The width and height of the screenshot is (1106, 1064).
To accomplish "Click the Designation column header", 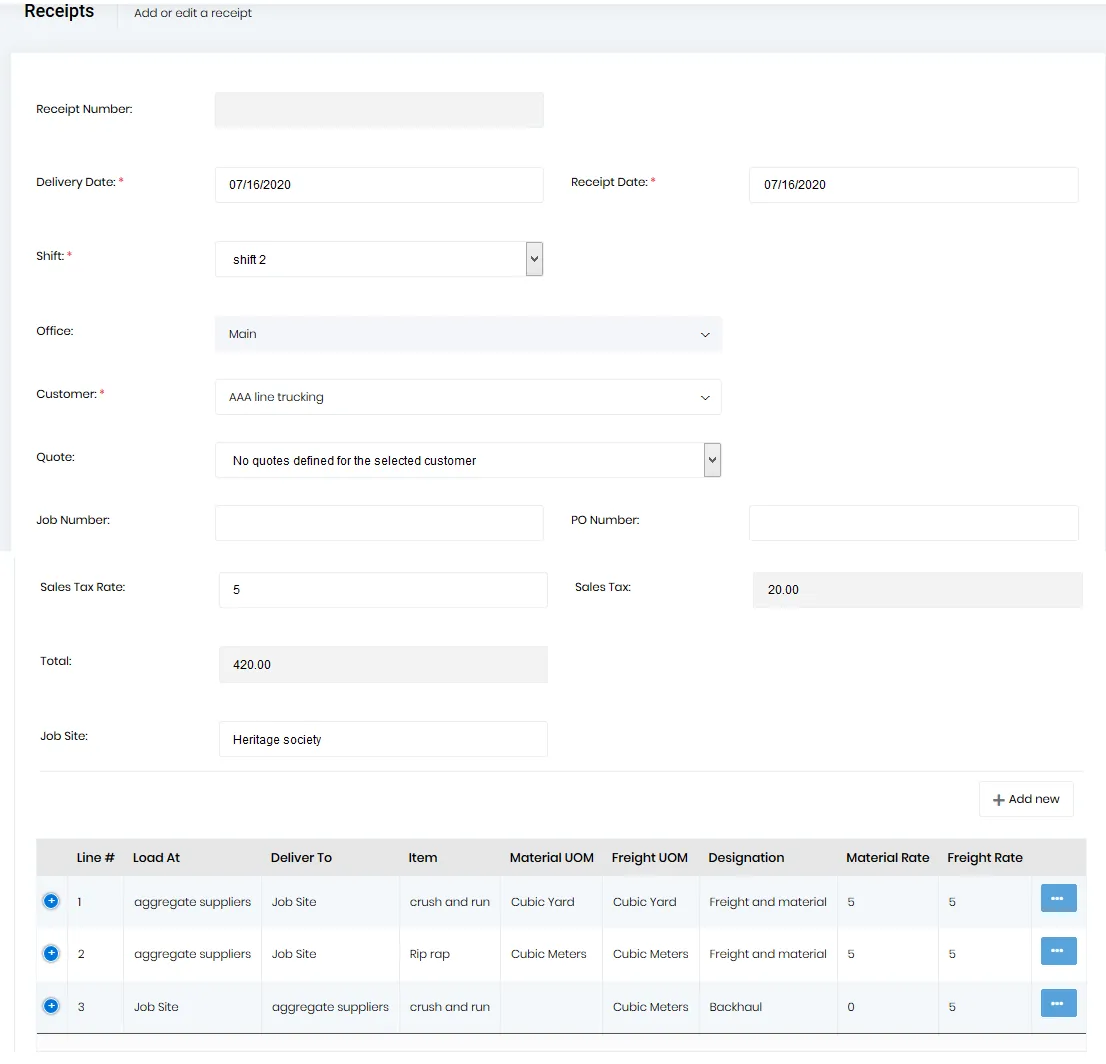I will coord(746,857).
